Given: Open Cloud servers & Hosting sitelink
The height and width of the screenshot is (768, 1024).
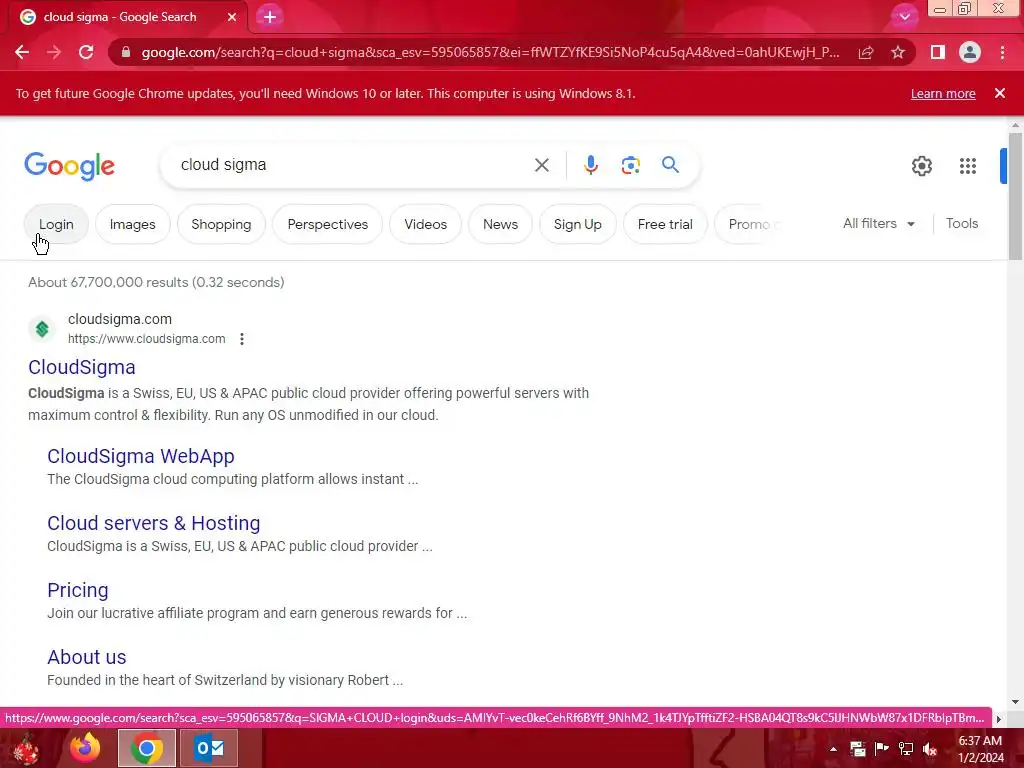Looking at the screenshot, I should click(x=153, y=523).
